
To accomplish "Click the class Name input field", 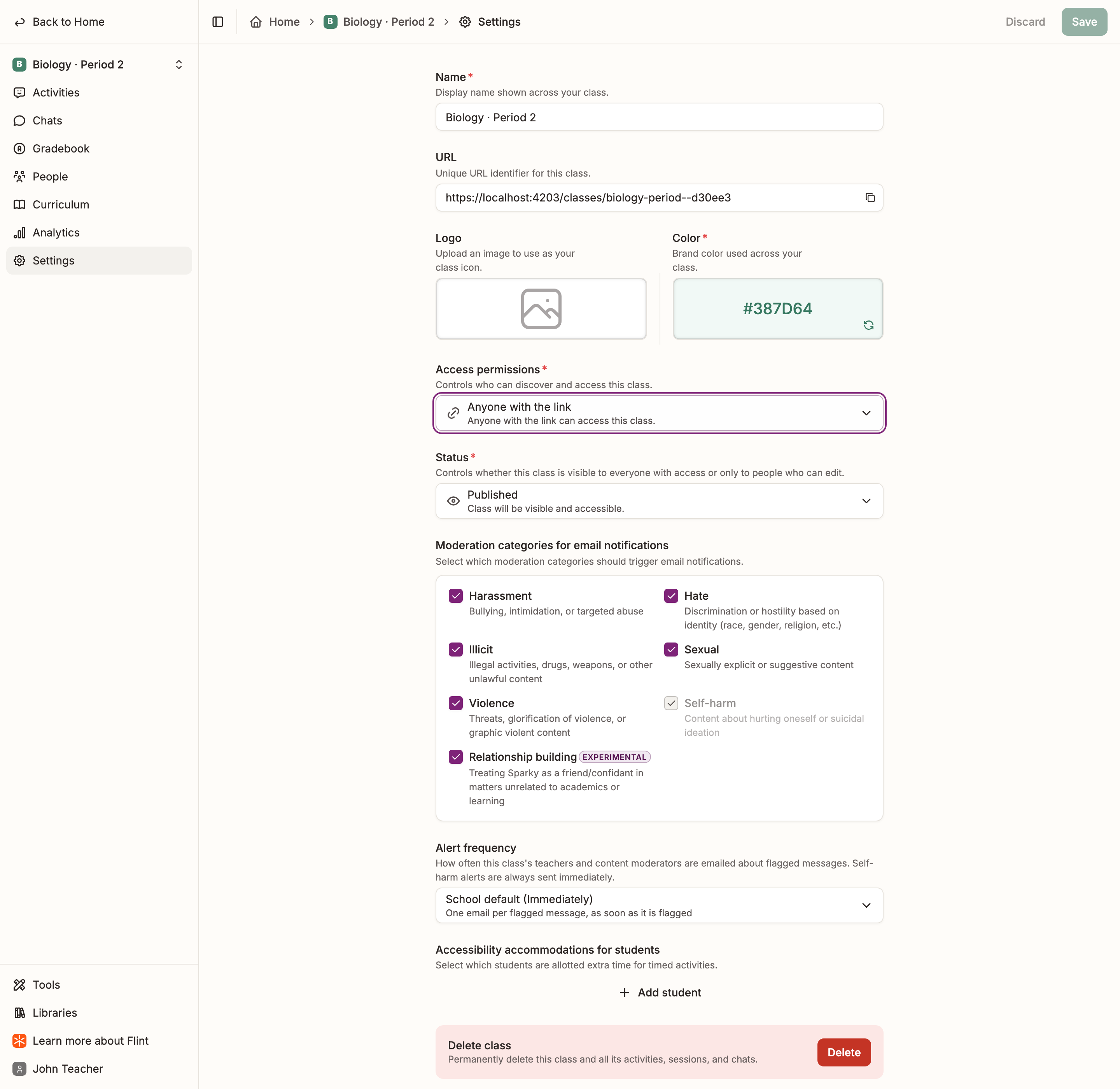I will tap(659, 117).
